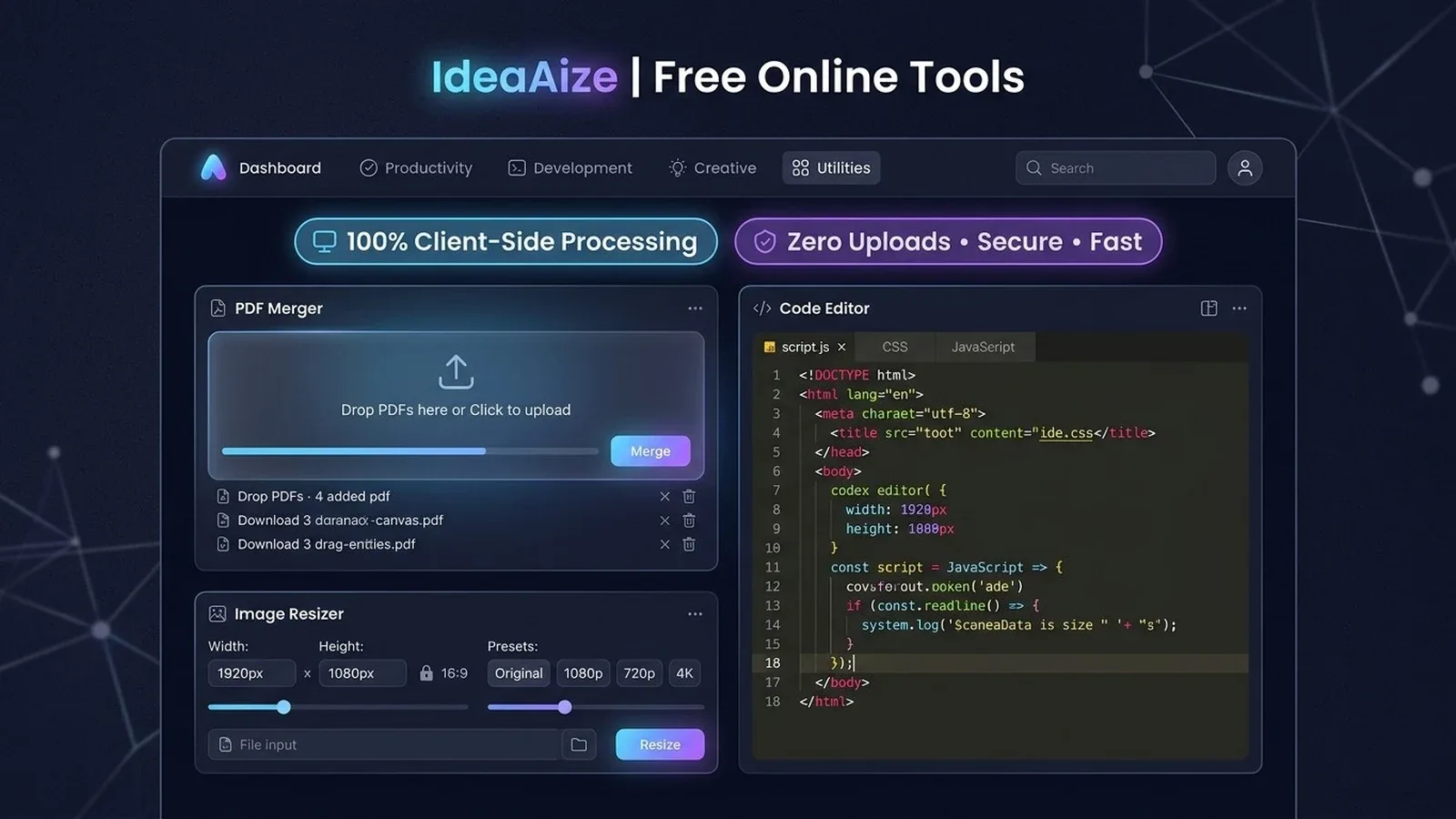Remove canvas.pdf row with X icon
This screenshot has width=1456, height=819.
664,521
